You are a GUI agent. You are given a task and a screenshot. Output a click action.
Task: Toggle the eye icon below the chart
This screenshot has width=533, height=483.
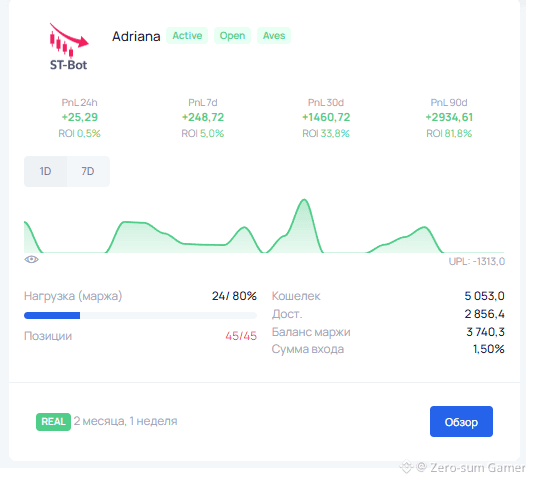pos(32,260)
